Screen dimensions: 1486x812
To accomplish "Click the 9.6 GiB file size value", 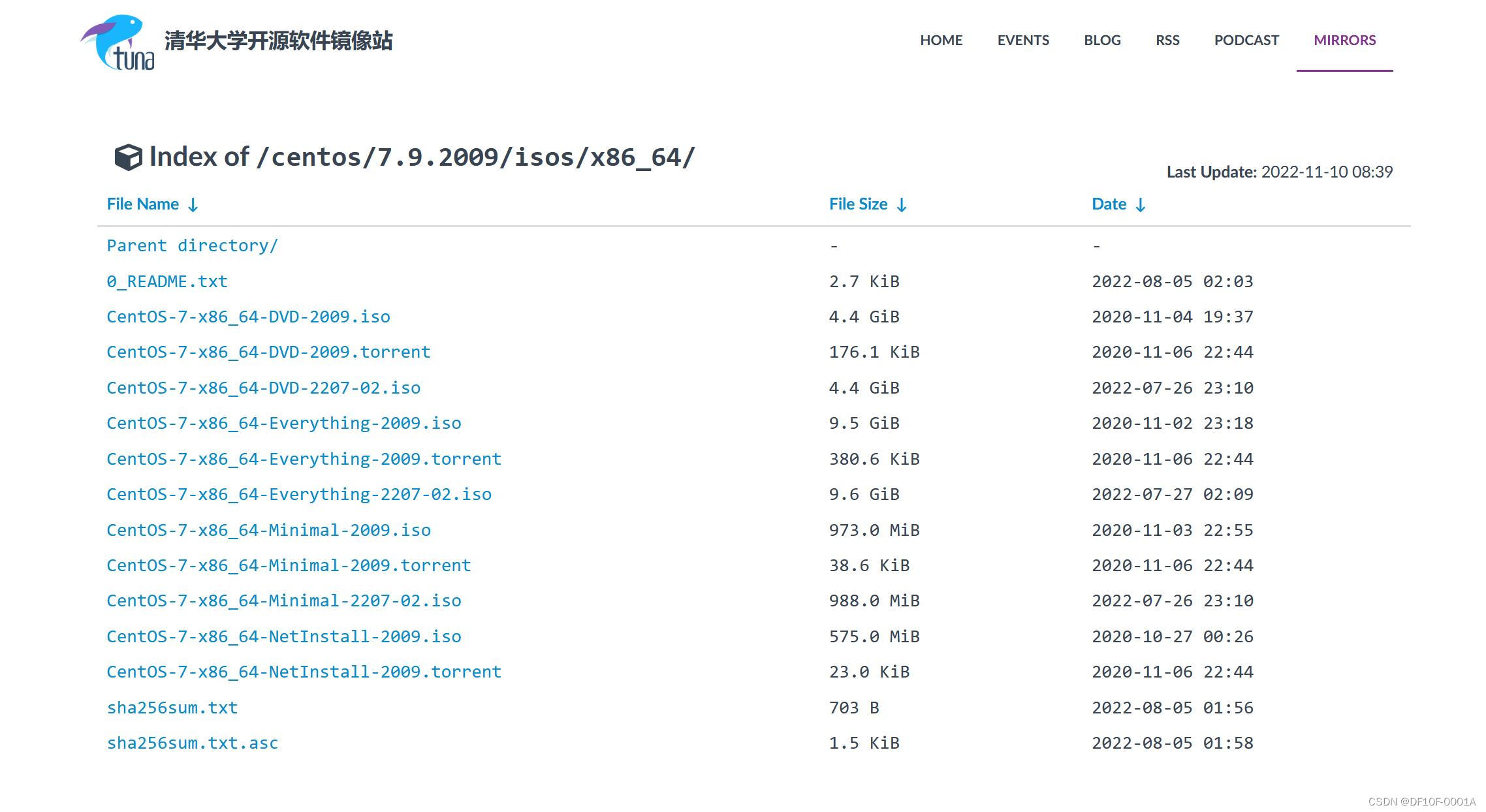I will coord(864,494).
